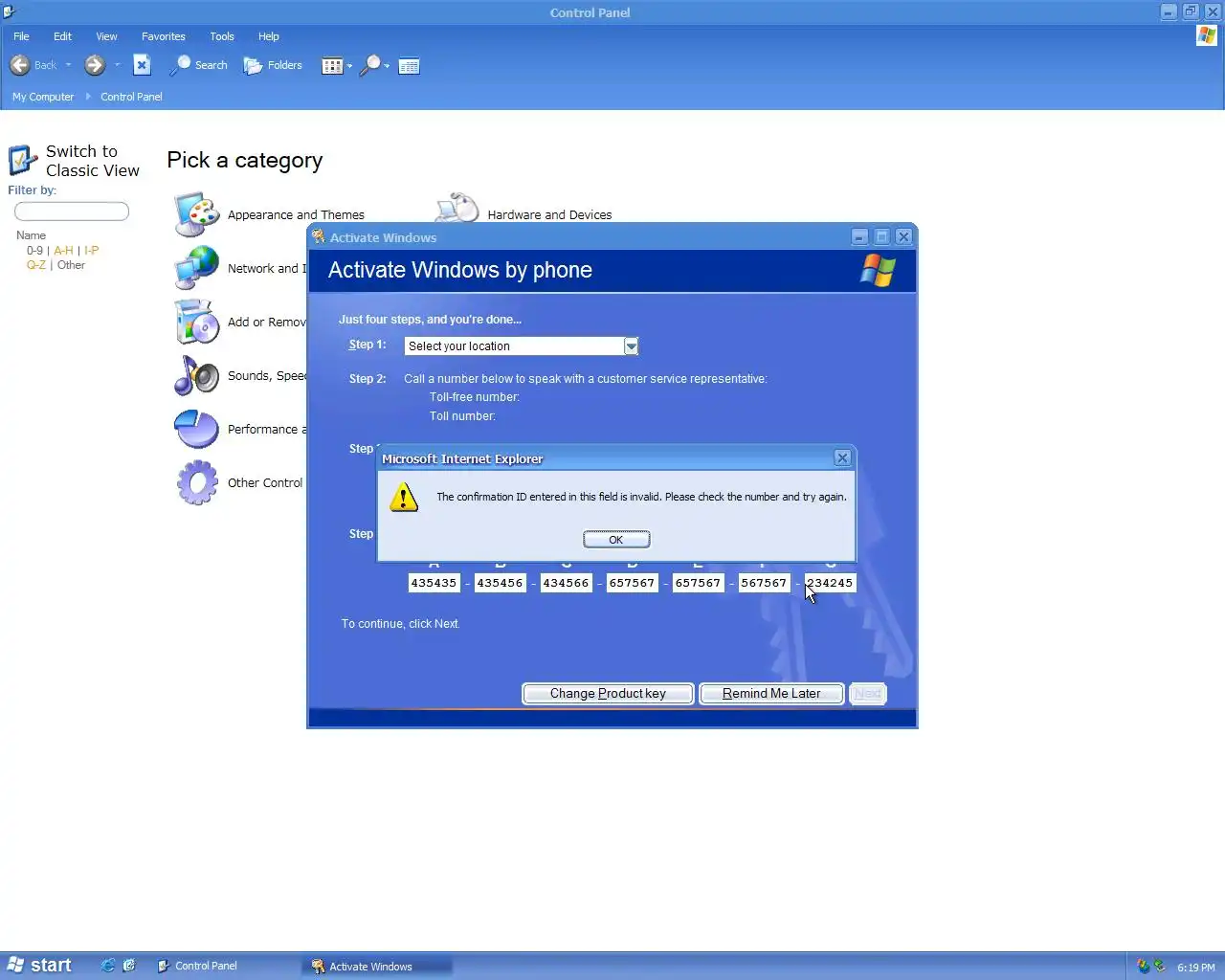Click confirmation ID field containing 434566
Viewport: 1225px width, 980px height.
[x=567, y=583]
